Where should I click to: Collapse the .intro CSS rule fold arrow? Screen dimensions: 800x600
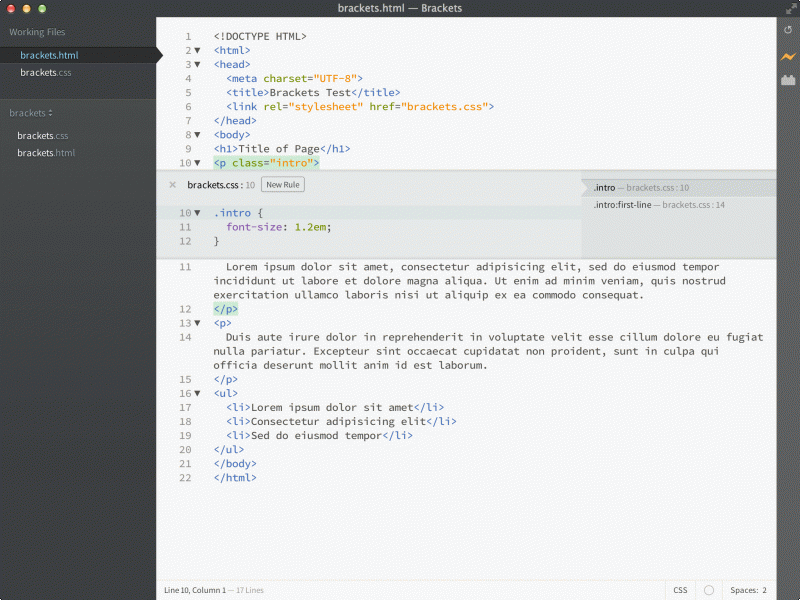(197, 213)
